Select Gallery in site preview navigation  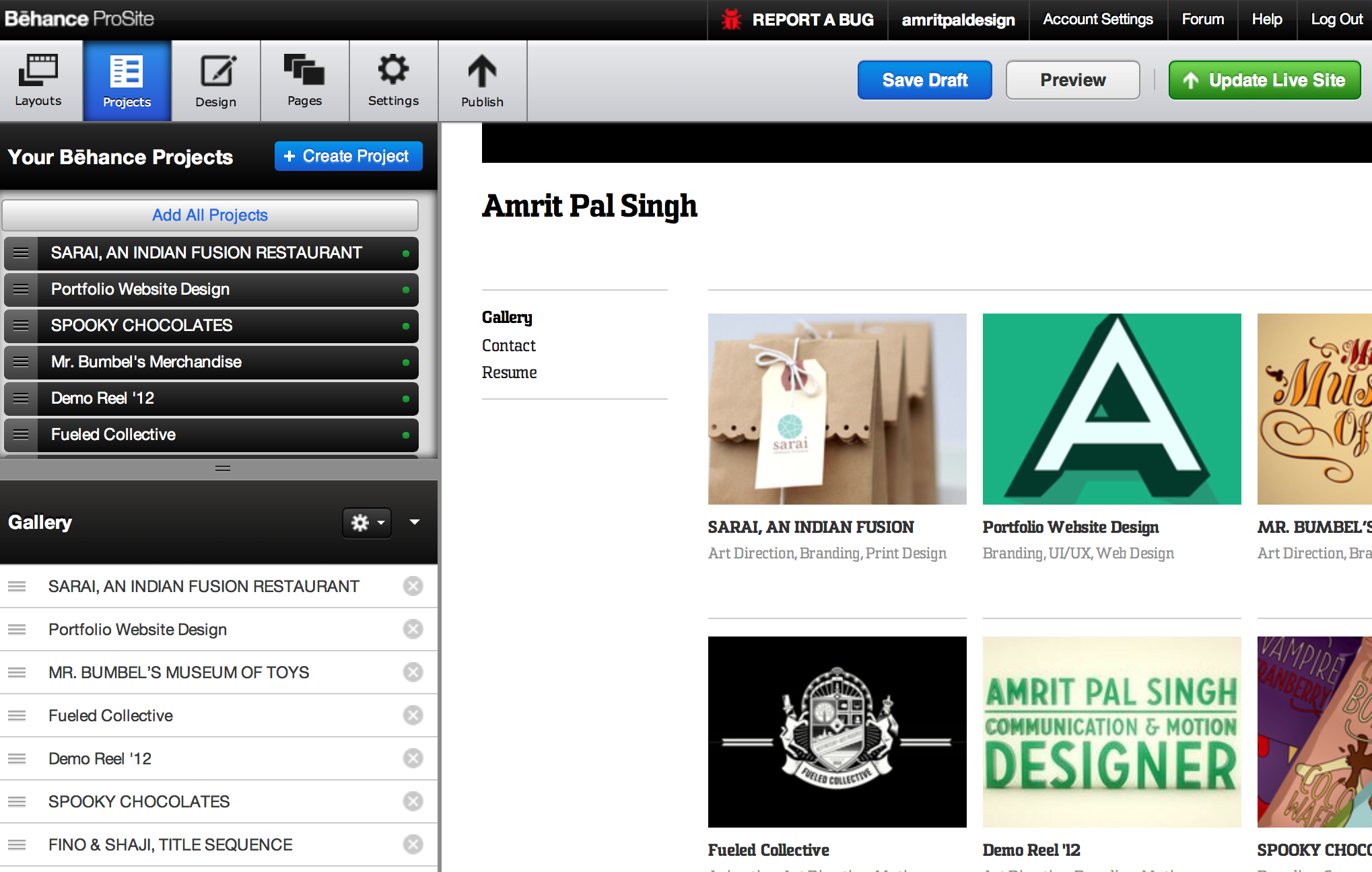tap(507, 318)
